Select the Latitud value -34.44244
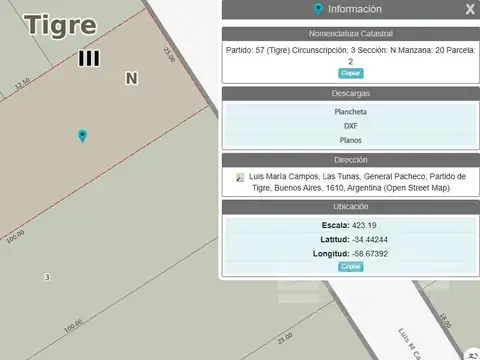 (370, 240)
